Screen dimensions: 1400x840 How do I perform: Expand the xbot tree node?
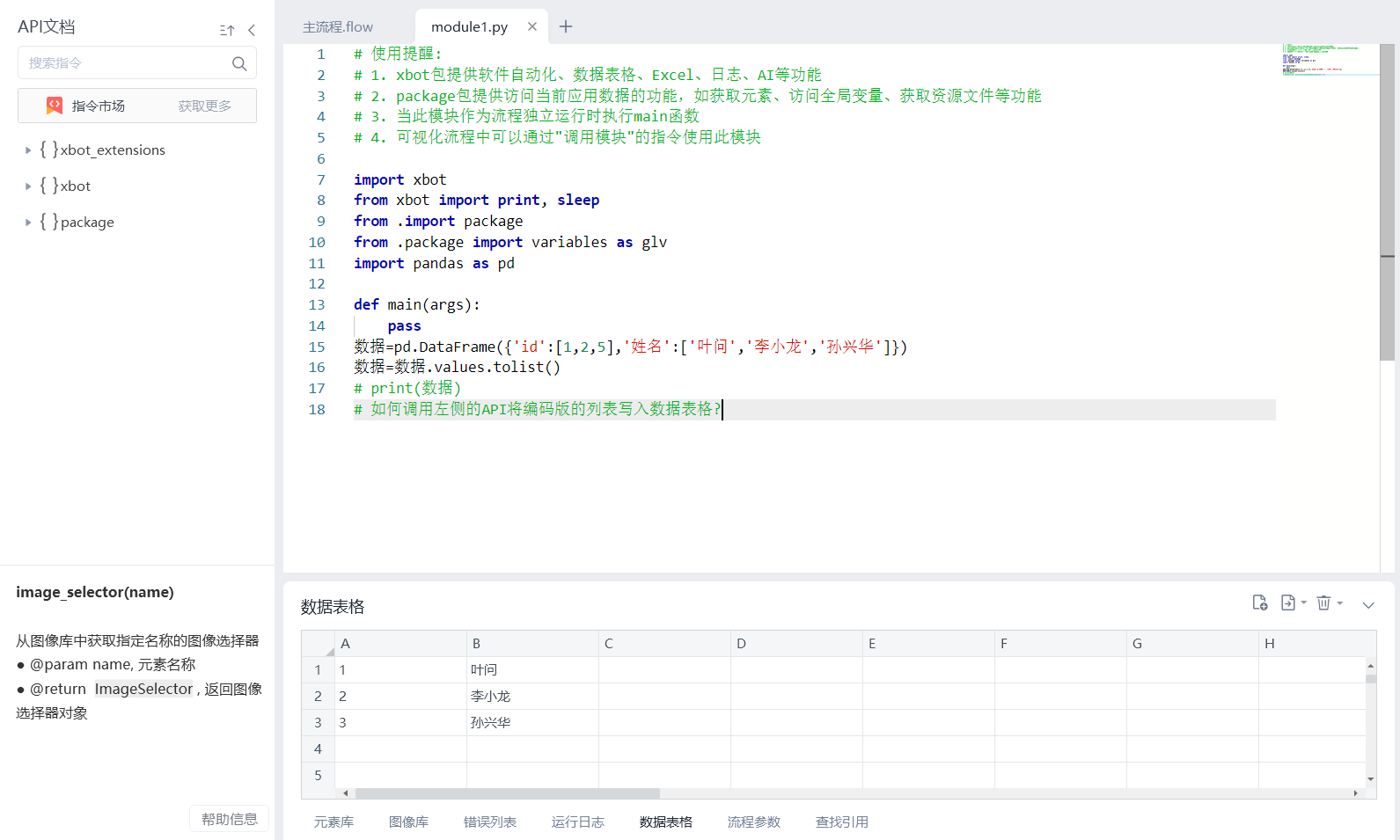(28, 186)
